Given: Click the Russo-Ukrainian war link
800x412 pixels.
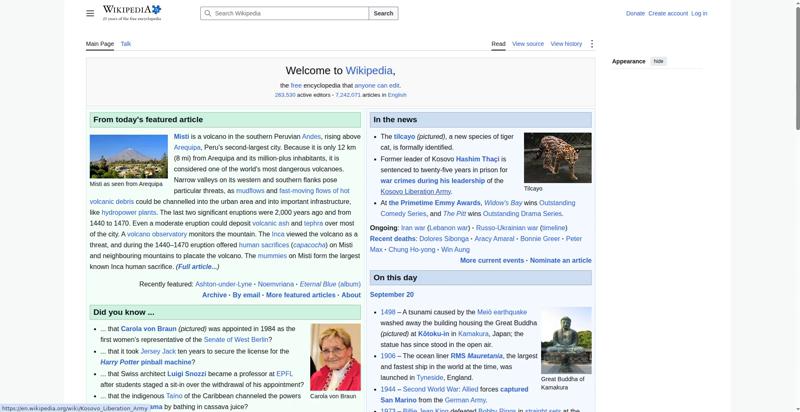Looking at the screenshot, I should click(507, 228).
